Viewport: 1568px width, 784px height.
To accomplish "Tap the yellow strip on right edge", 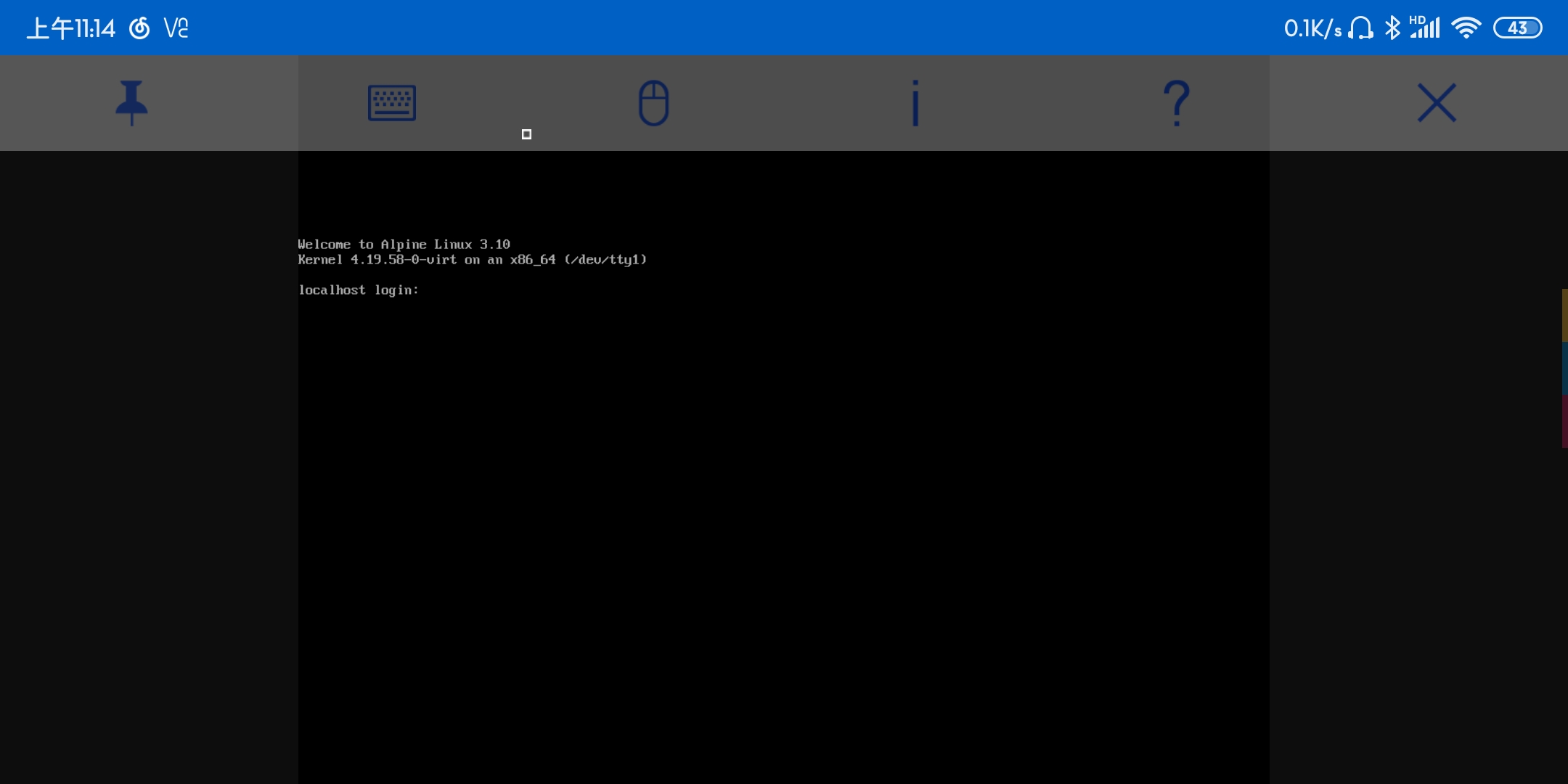I will [1564, 315].
